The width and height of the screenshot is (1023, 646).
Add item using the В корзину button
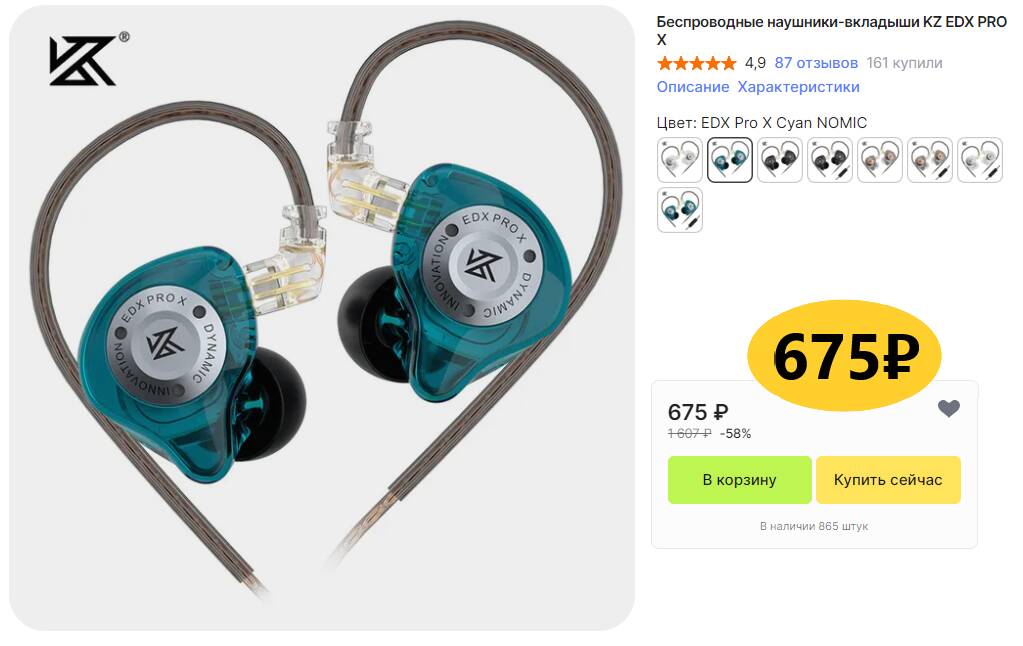739,480
